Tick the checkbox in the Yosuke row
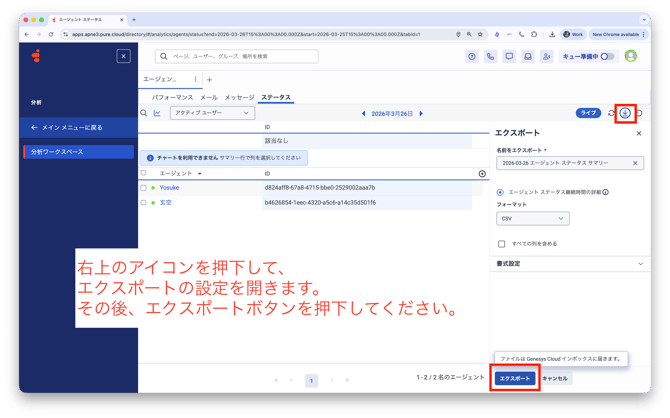The height and width of the screenshot is (418, 670). (144, 188)
